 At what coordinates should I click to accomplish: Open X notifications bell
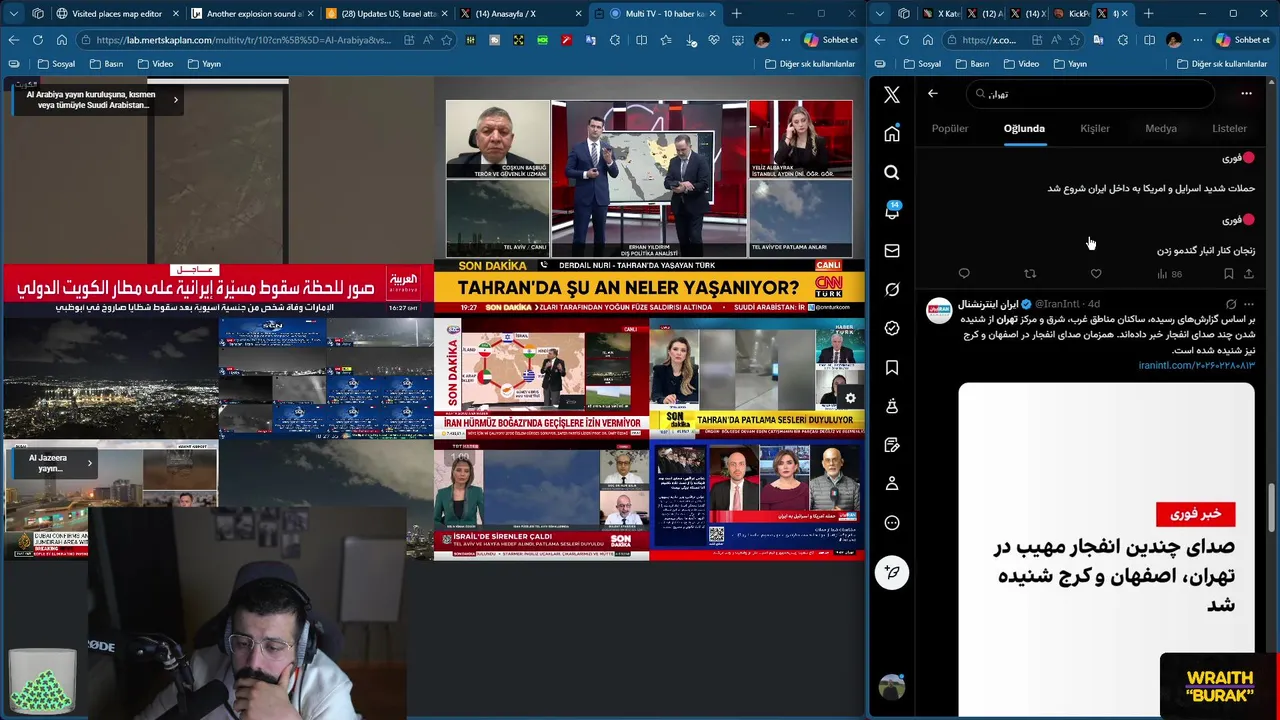point(892,211)
